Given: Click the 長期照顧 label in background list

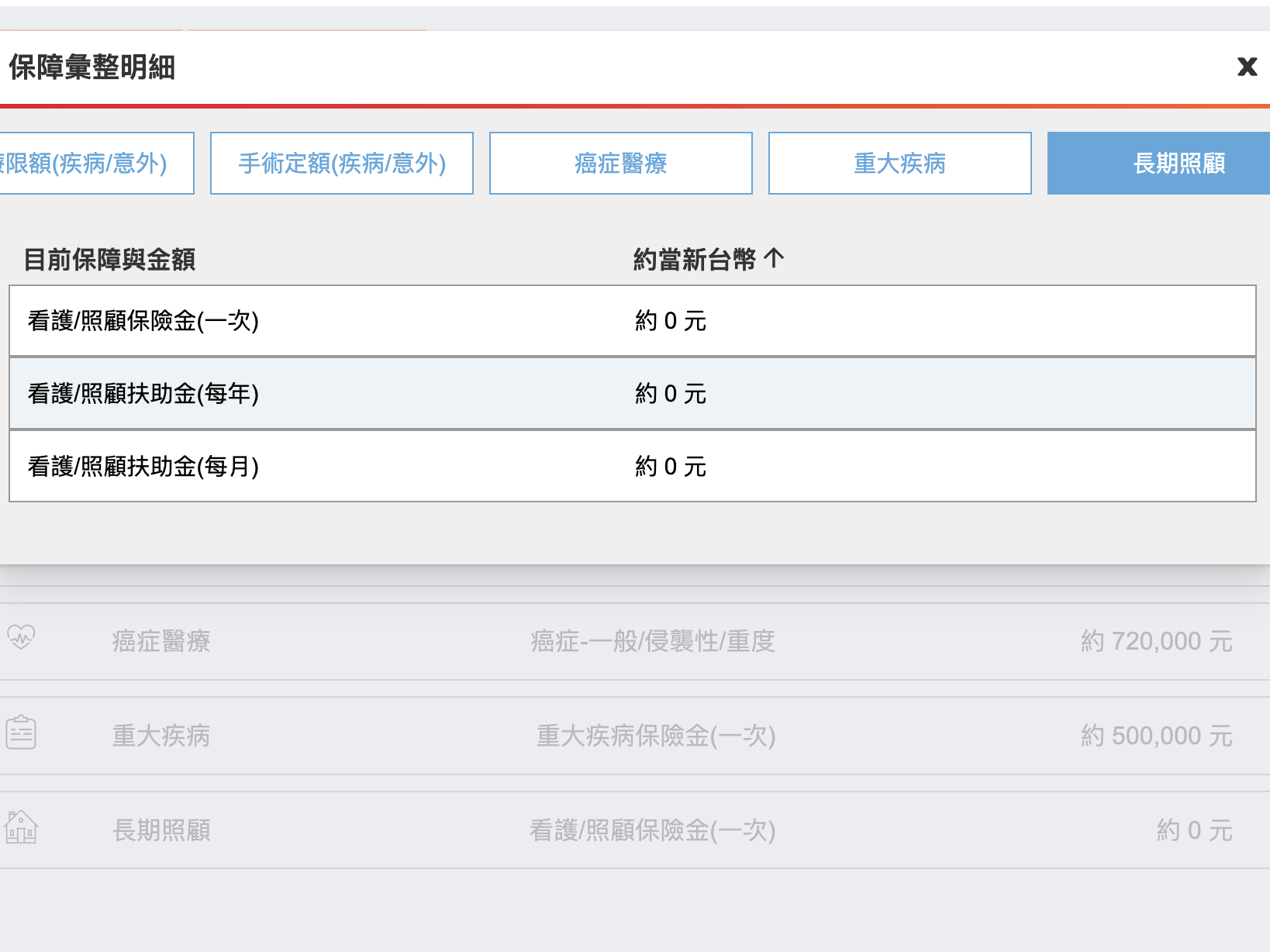Looking at the screenshot, I should click(161, 830).
